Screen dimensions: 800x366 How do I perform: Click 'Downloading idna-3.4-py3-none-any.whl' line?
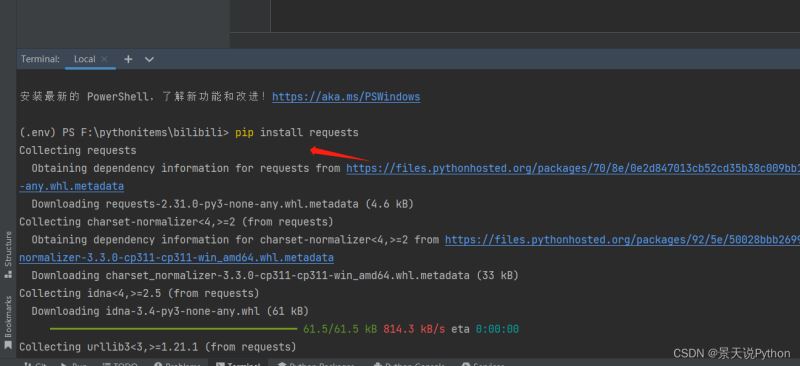coord(170,311)
